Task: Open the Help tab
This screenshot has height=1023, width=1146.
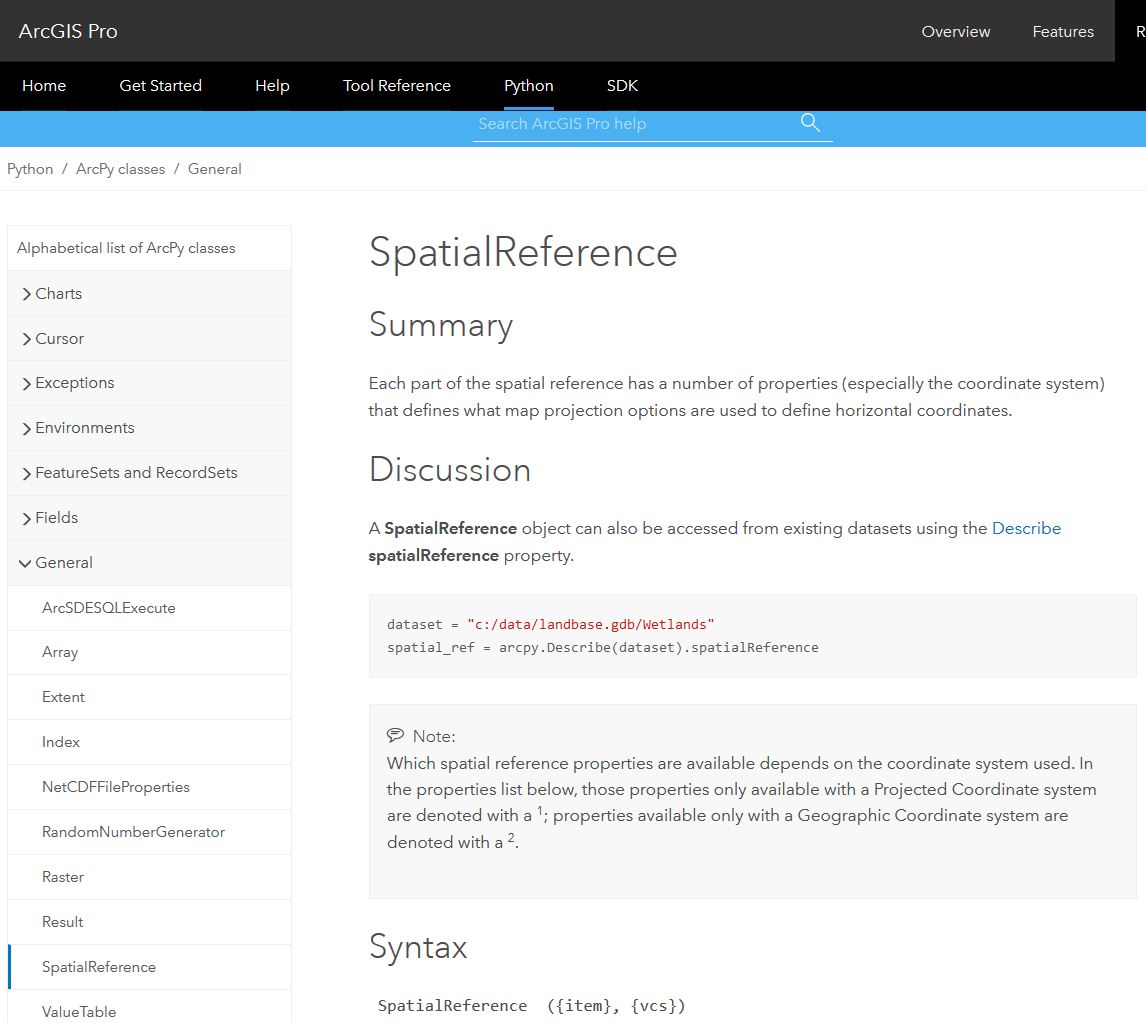Action: pyautogui.click(x=272, y=85)
